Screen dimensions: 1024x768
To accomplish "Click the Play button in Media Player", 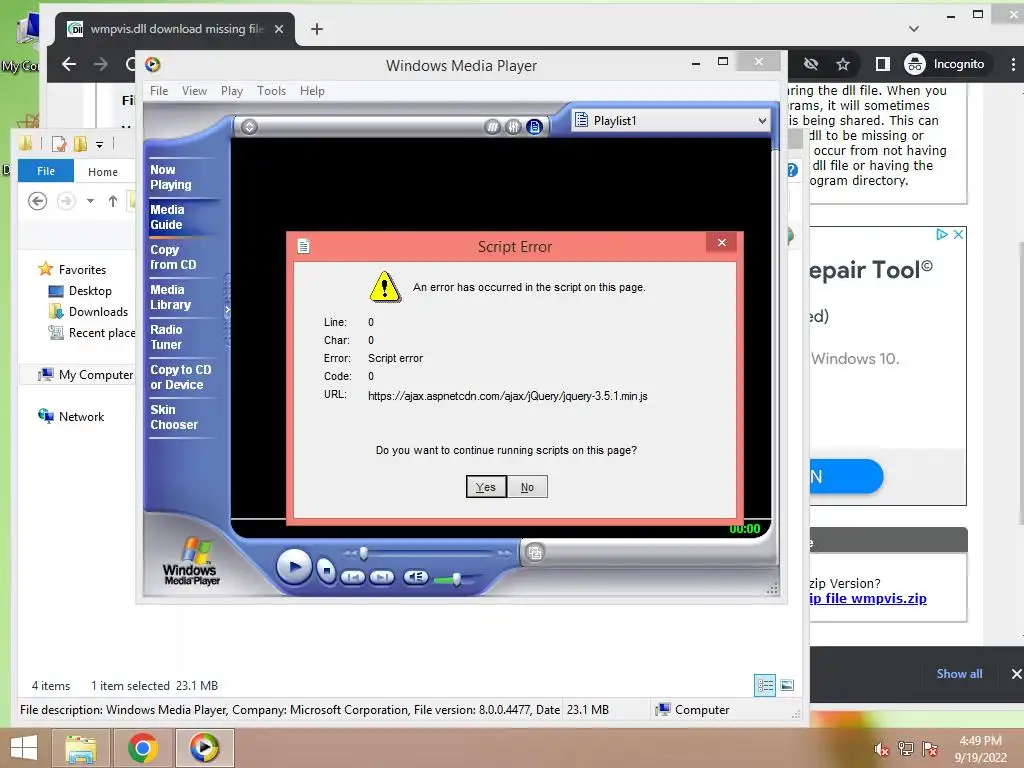I will (293, 567).
